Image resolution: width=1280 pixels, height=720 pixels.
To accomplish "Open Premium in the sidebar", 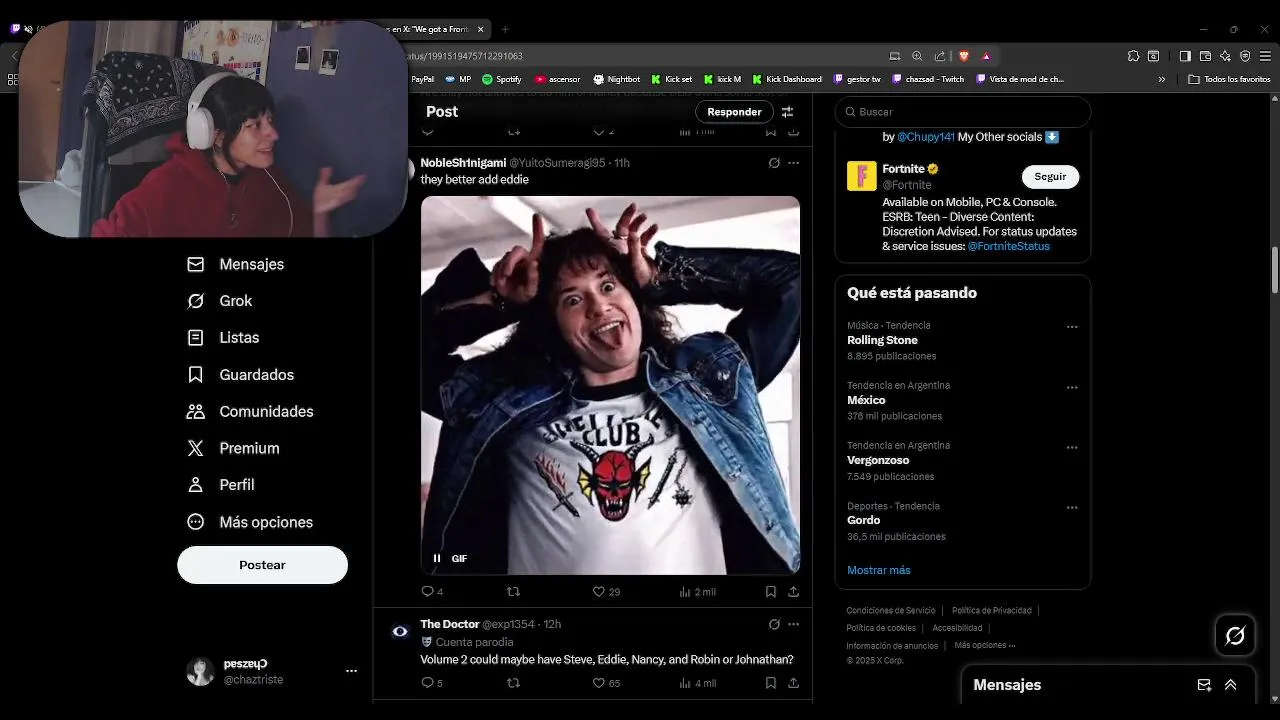I will (233, 449).
